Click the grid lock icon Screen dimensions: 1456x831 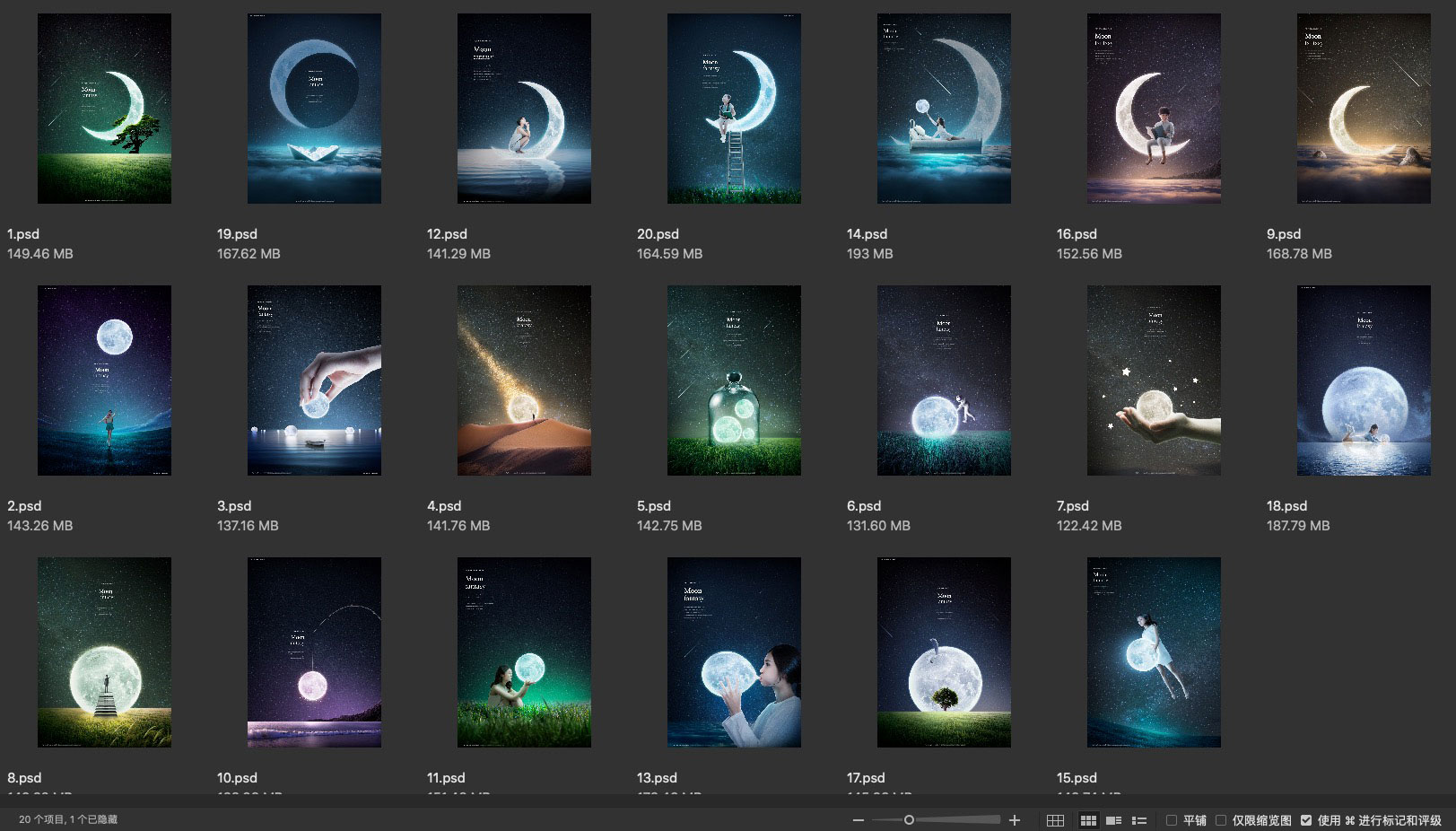[x=1056, y=820]
